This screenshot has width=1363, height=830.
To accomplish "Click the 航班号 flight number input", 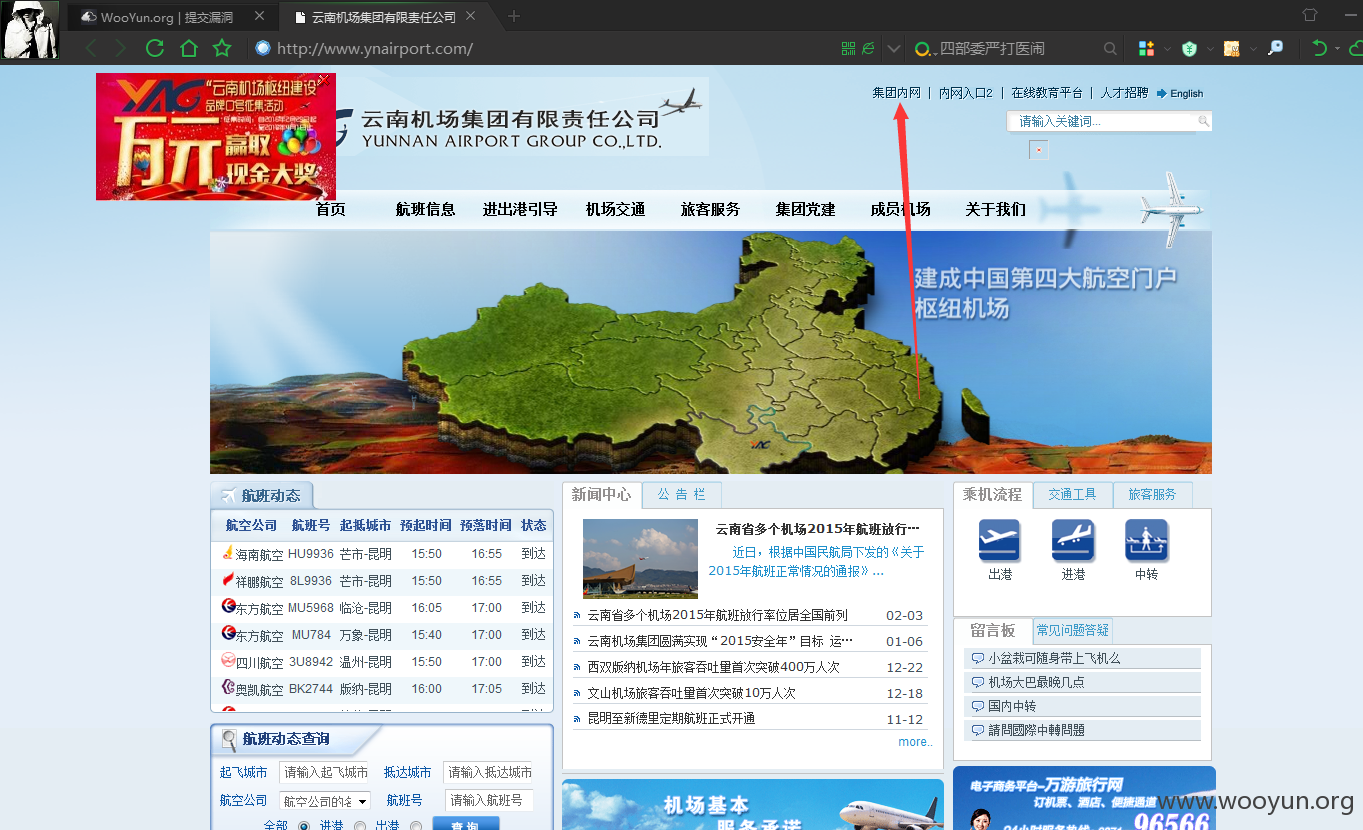I will click(x=488, y=800).
